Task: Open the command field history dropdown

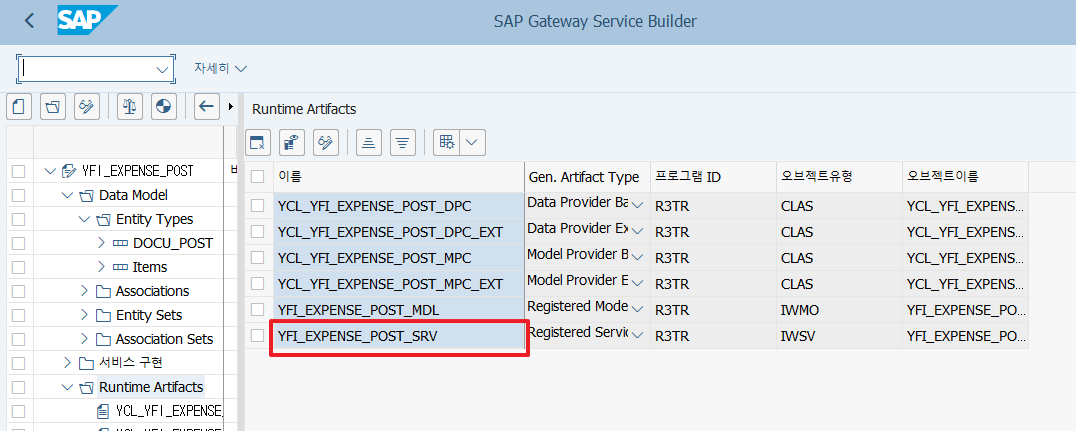Action: pos(163,69)
